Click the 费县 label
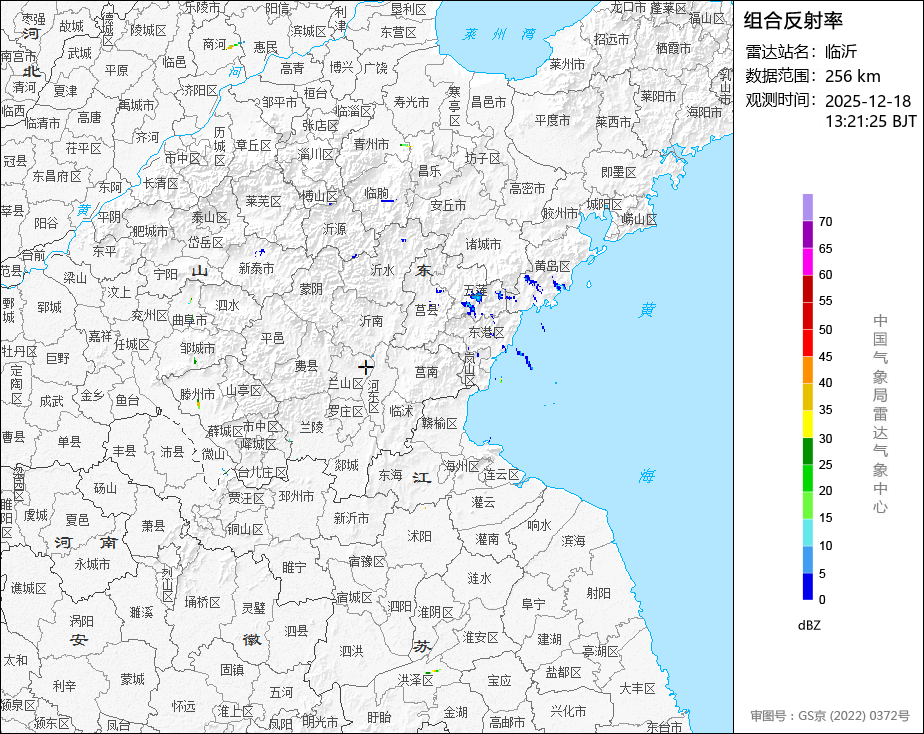Screen dimensions: 924x734 click(x=306, y=366)
